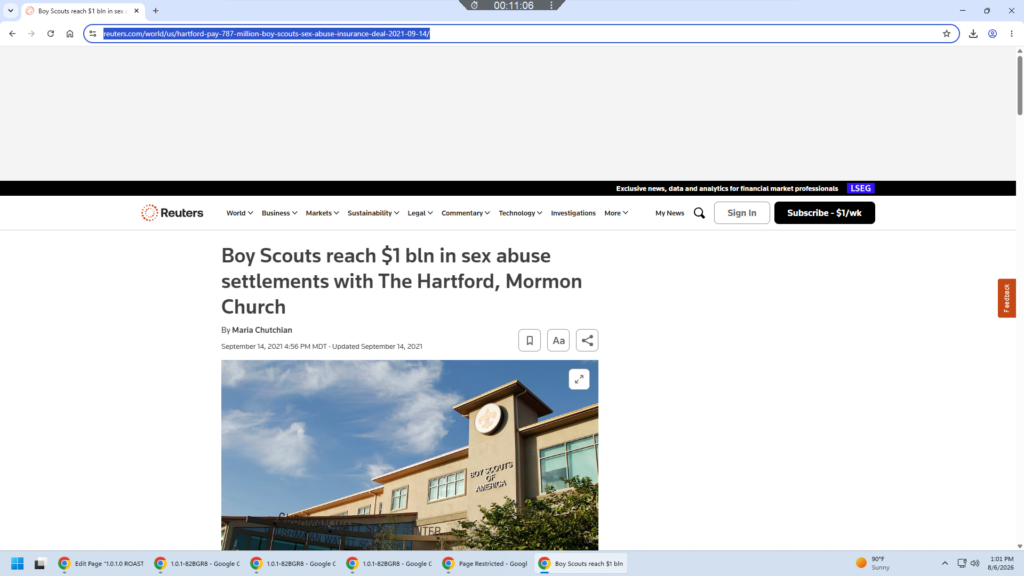Click the browser back arrow

12,33
